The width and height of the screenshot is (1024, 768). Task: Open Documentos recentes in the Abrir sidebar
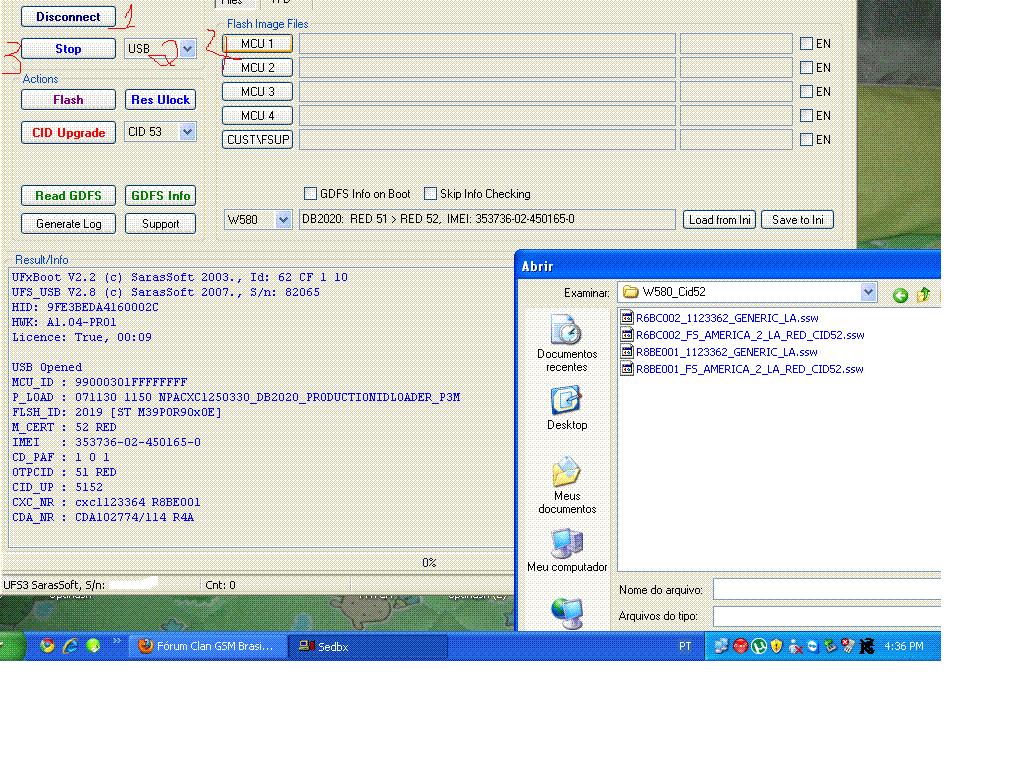coord(566,343)
